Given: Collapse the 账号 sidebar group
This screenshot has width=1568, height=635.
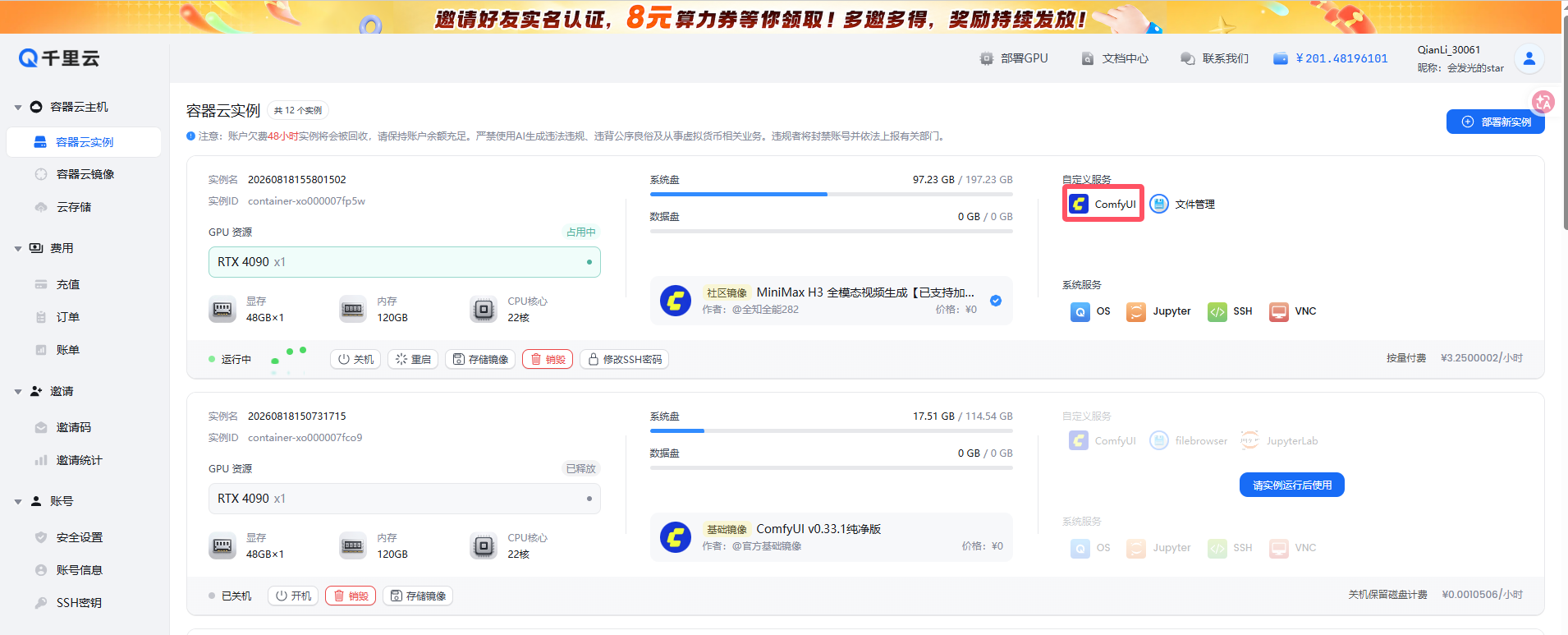Looking at the screenshot, I should click(18, 502).
